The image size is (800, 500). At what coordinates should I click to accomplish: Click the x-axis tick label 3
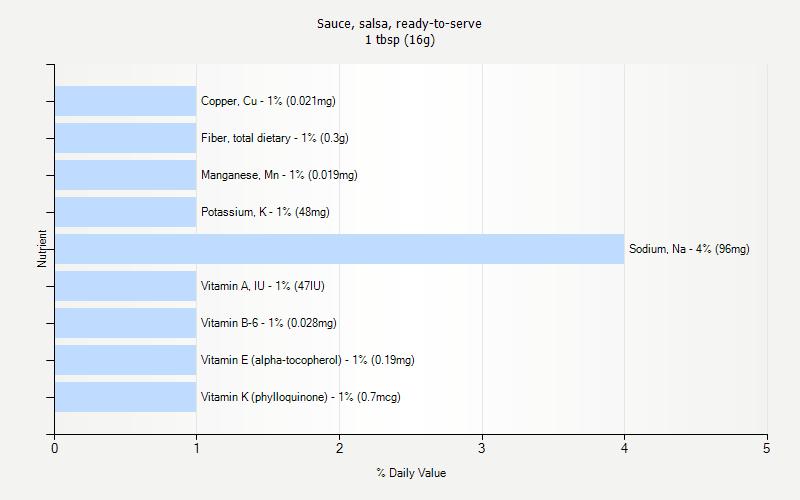click(x=482, y=449)
